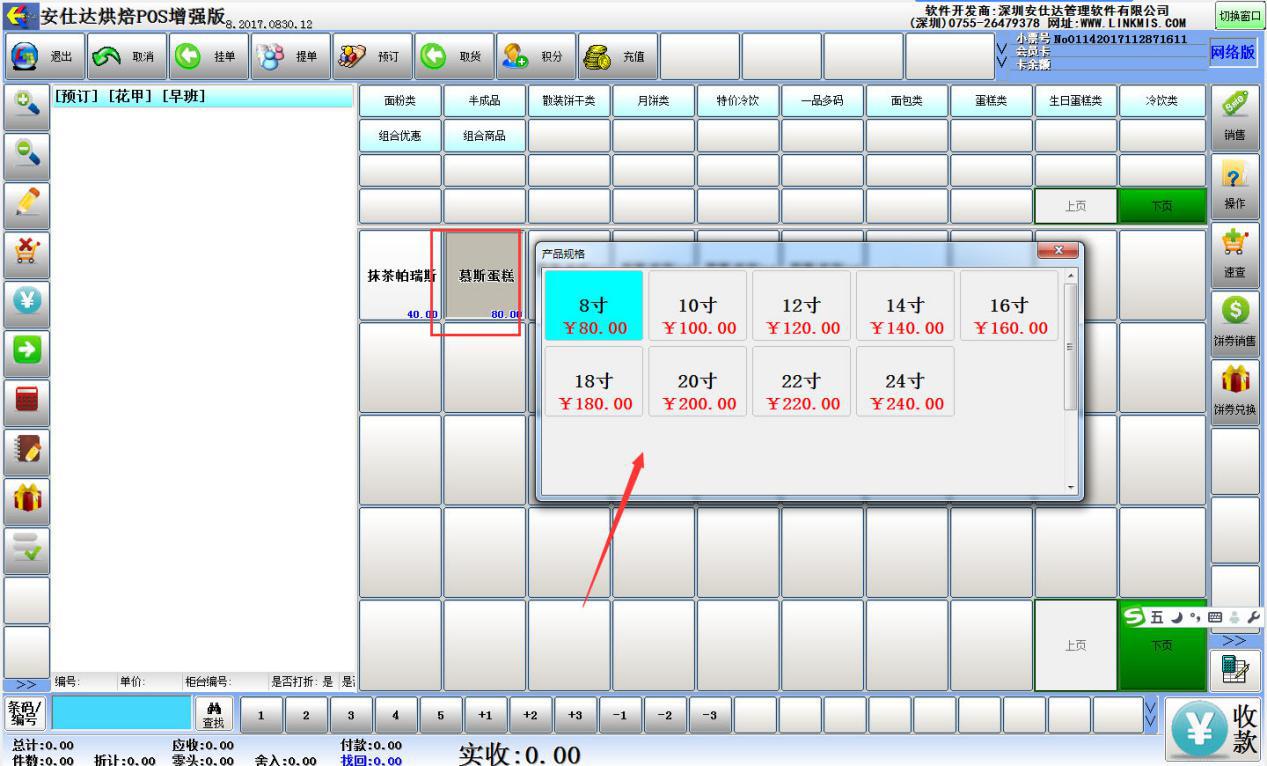Open 充值 recharge with coins icon

pos(617,56)
